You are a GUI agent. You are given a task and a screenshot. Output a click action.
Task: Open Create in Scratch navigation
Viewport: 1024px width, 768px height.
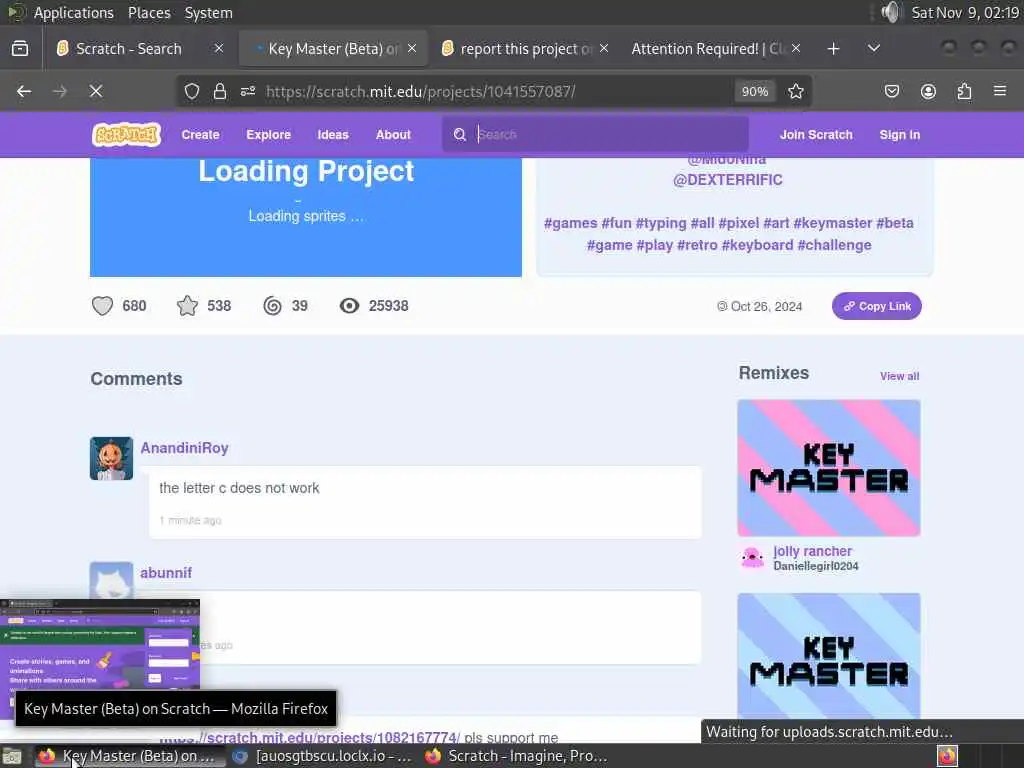coord(200,135)
